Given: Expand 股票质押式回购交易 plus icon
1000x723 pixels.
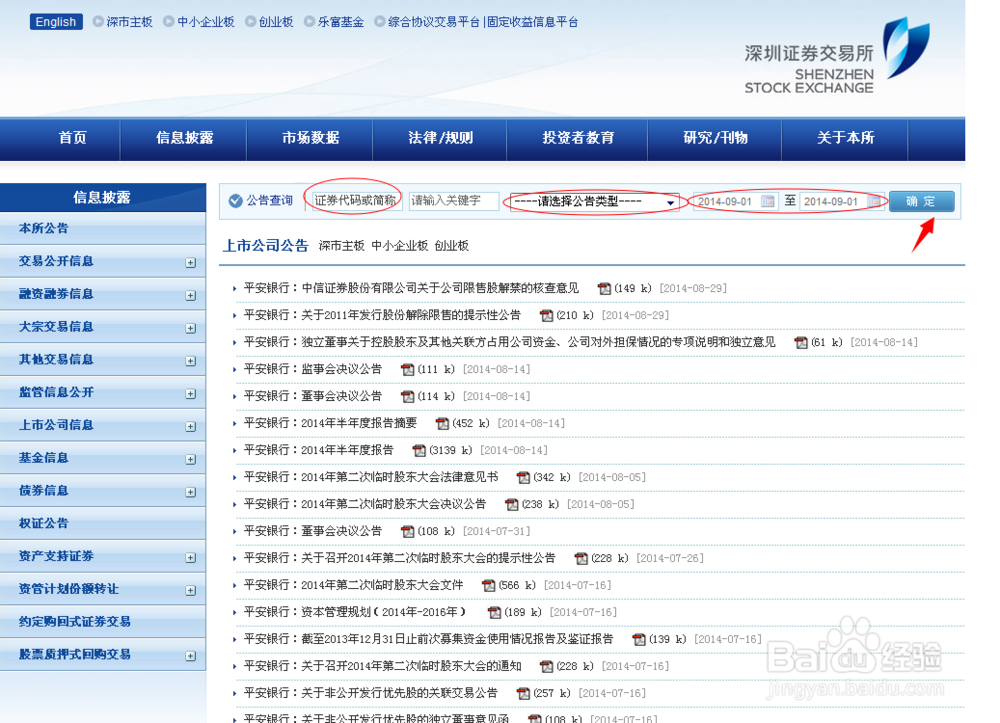Looking at the screenshot, I should 191,656.
